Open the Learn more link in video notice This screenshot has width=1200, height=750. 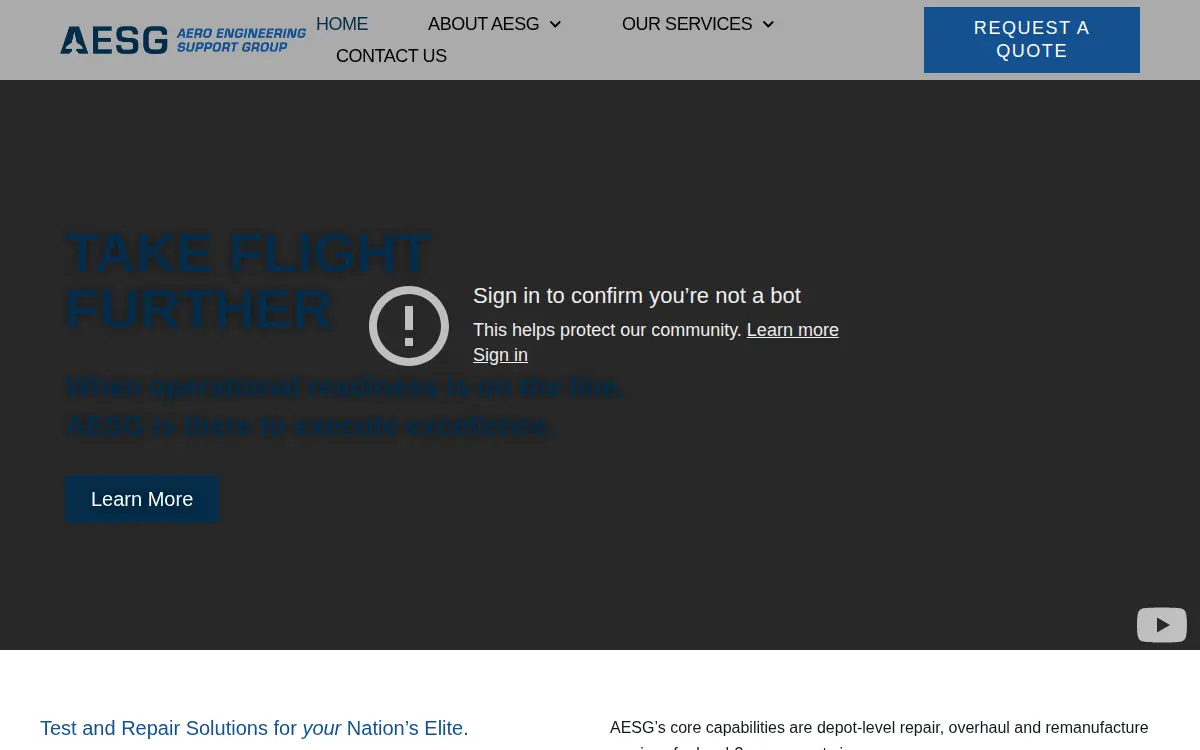click(793, 330)
